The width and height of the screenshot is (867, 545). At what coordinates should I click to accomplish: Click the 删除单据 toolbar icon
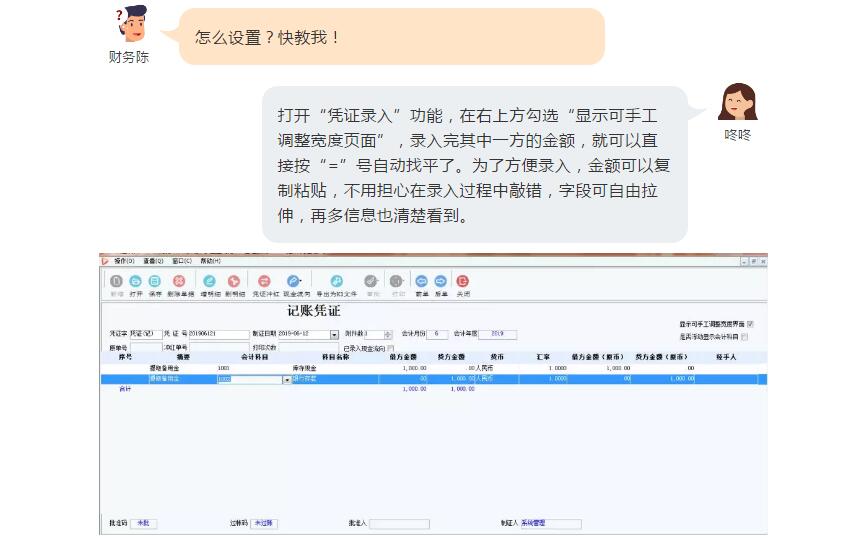coord(180,283)
